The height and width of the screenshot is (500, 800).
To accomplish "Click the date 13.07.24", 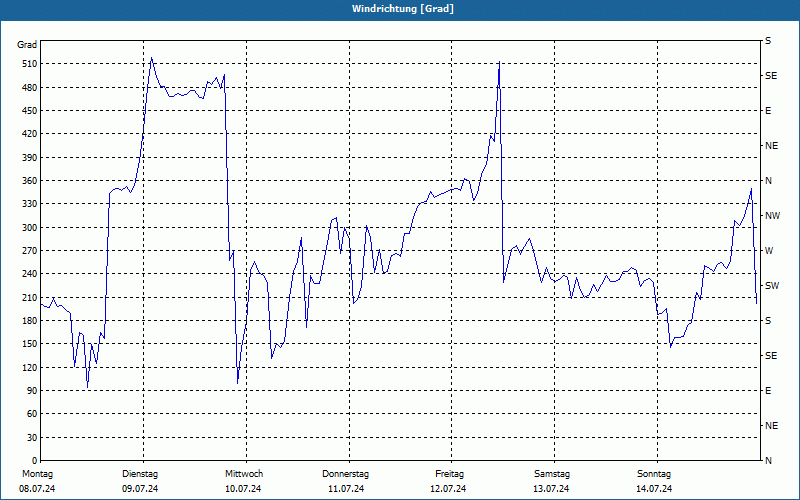I will pos(551,489).
